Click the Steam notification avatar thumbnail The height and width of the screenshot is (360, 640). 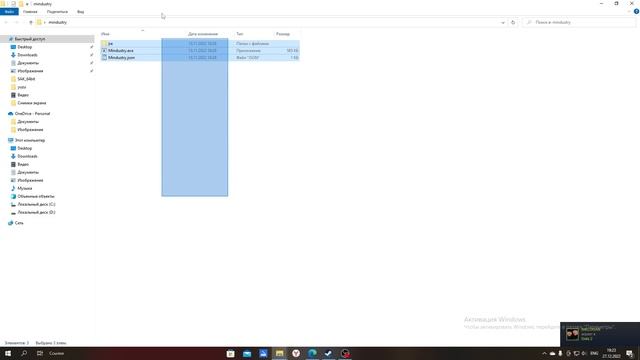(x=572, y=334)
